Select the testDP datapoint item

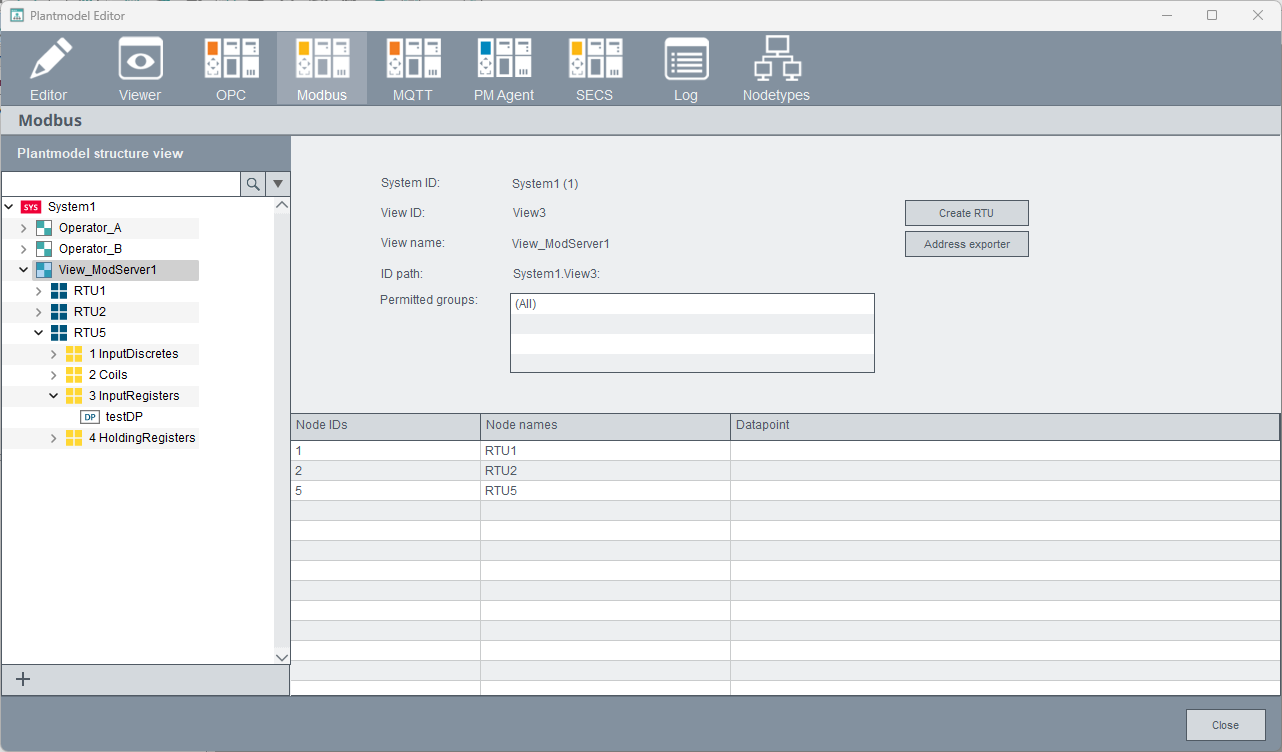(x=124, y=417)
